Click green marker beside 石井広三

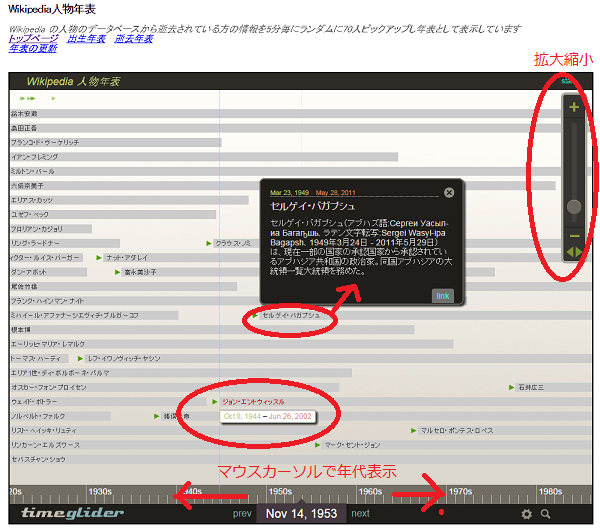click(511, 388)
